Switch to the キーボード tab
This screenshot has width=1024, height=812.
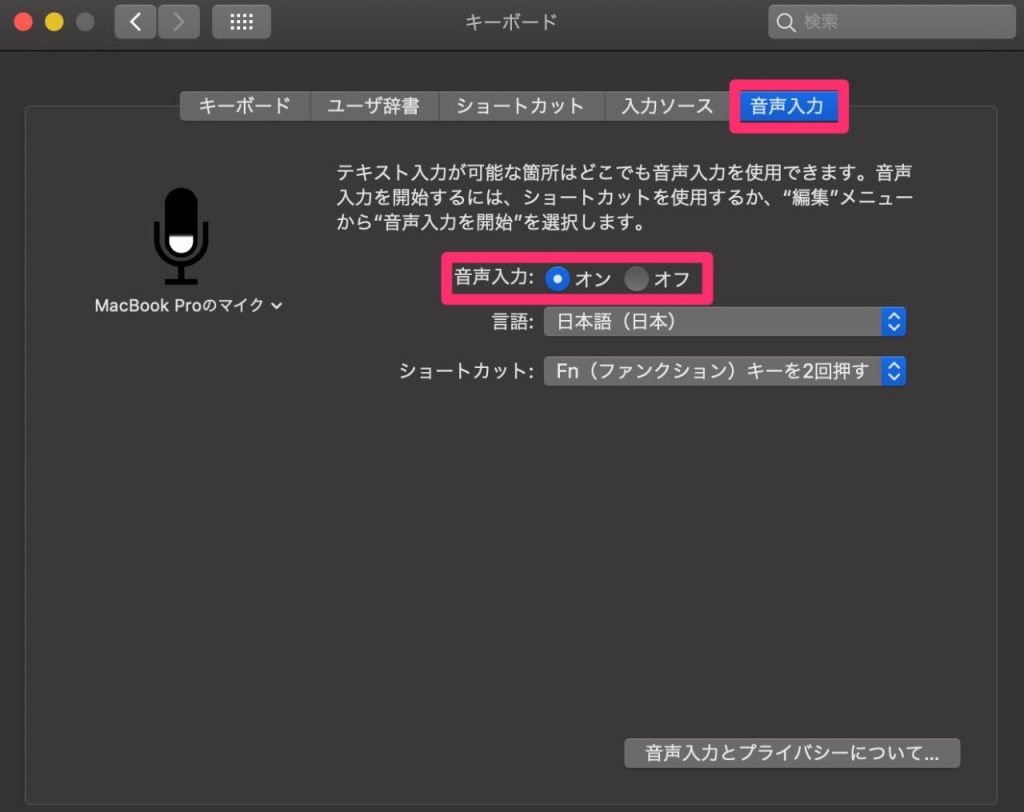(245, 106)
